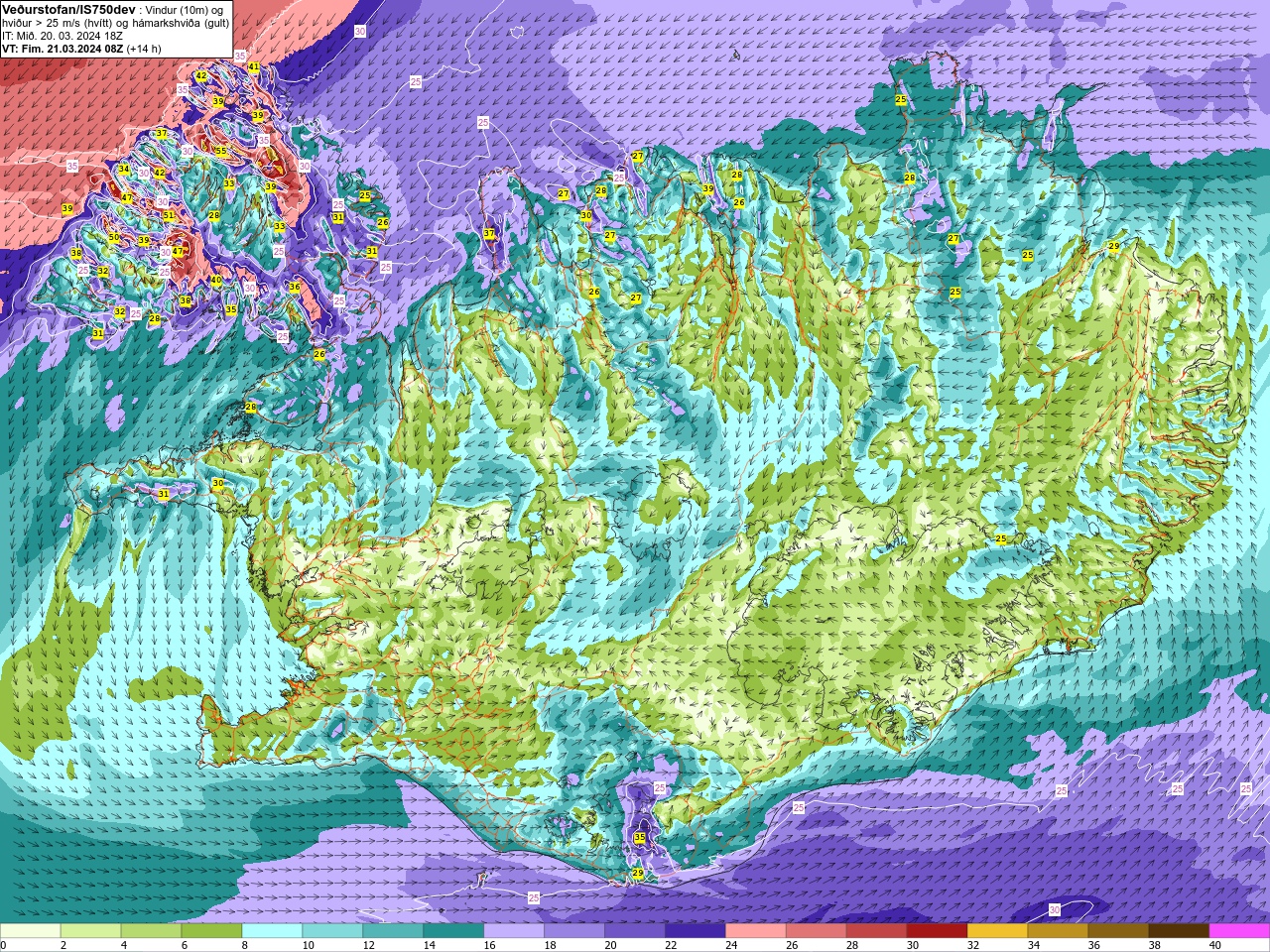Click the 10–12 turquoise legend swatch
Screen dimensions: 1270x952
tap(333, 931)
